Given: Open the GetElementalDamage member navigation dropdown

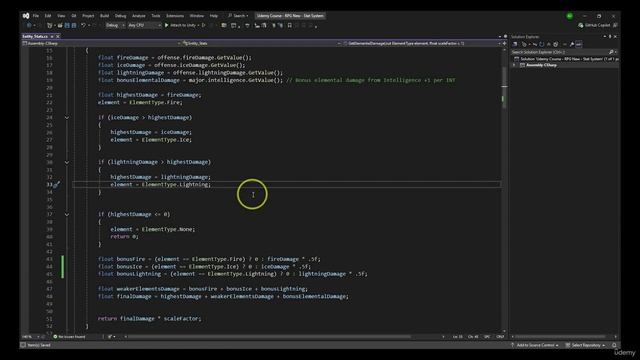Looking at the screenshot, I should pyautogui.click(x=422, y=43).
